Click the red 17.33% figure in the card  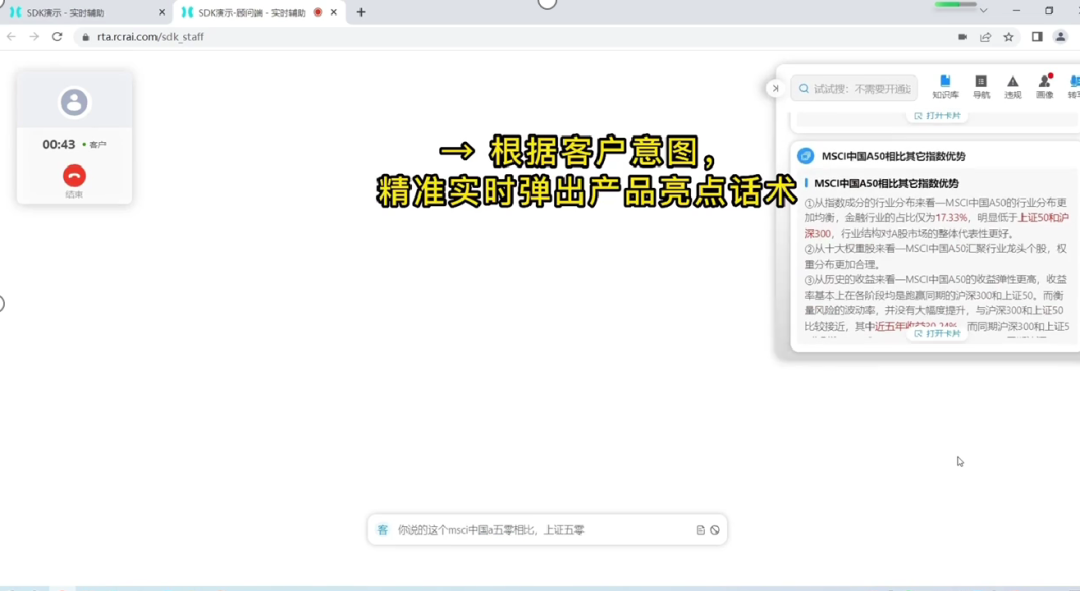click(x=951, y=218)
